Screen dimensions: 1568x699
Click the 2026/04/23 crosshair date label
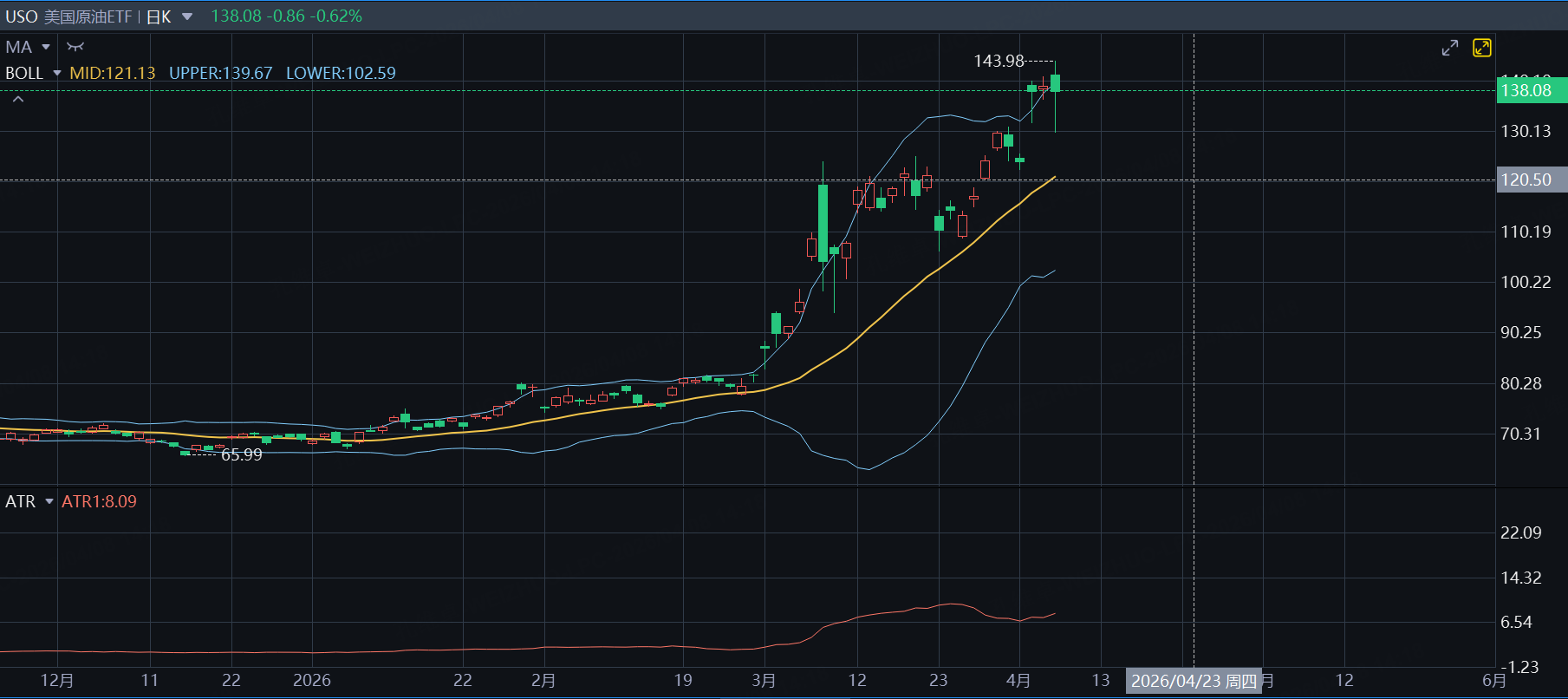tap(1193, 681)
